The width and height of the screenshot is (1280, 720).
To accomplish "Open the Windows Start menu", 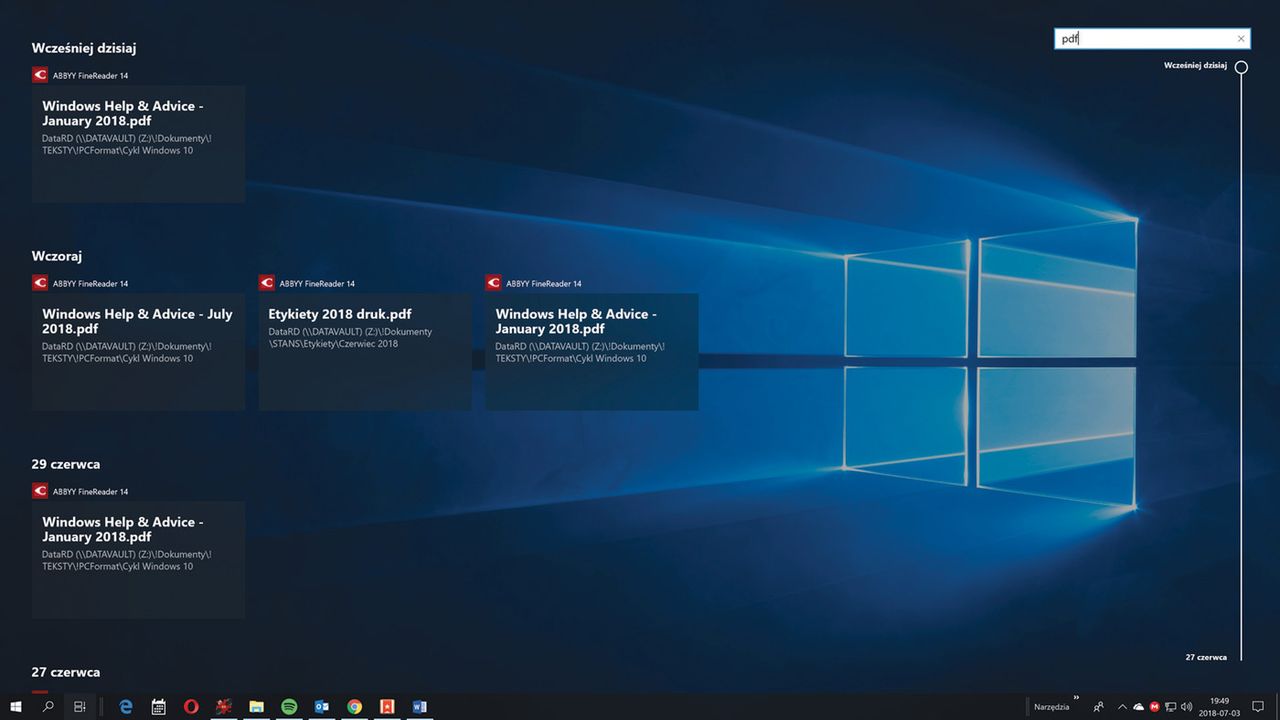I will 16,706.
